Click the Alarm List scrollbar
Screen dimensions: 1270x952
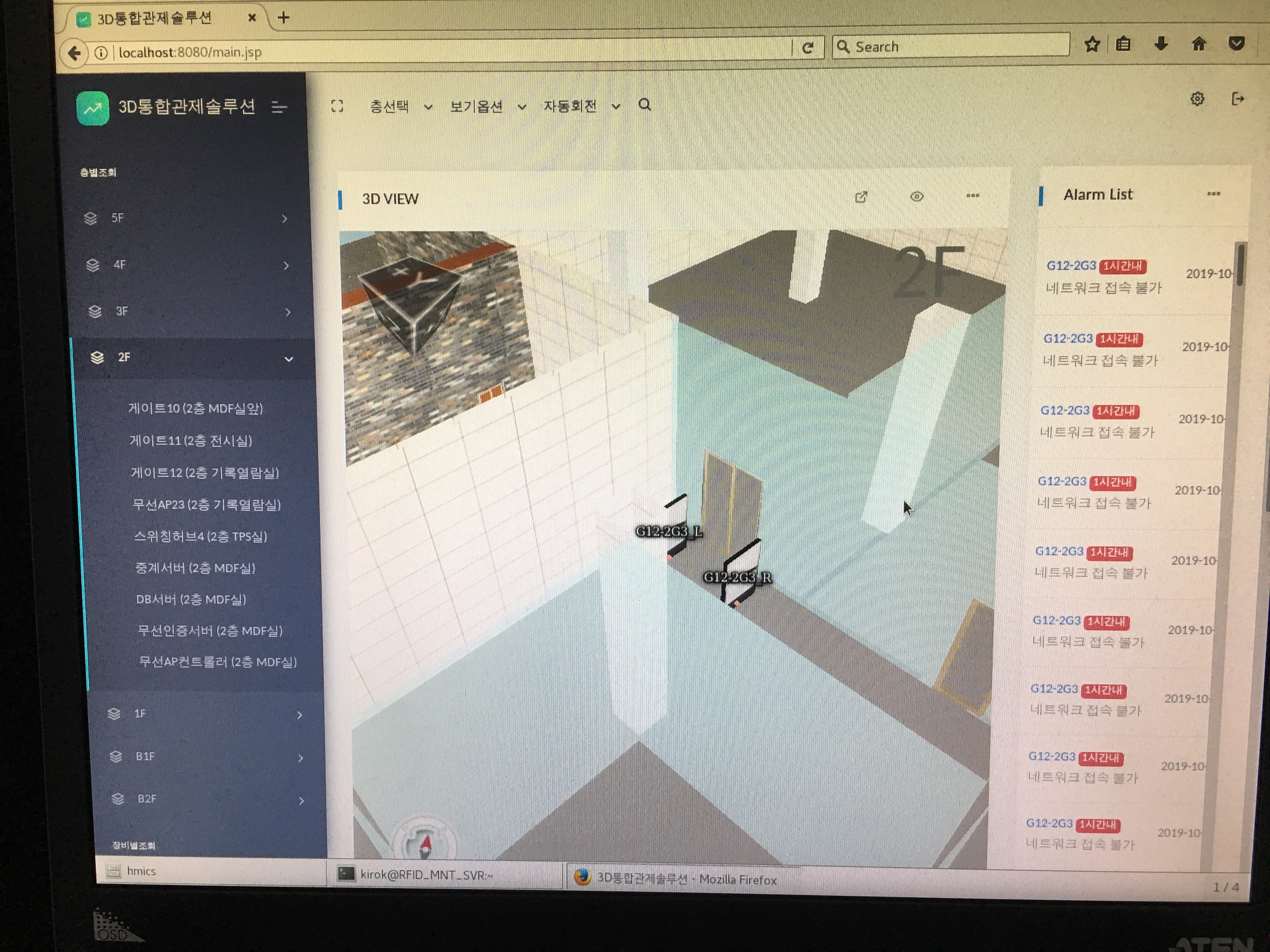coord(1240,265)
